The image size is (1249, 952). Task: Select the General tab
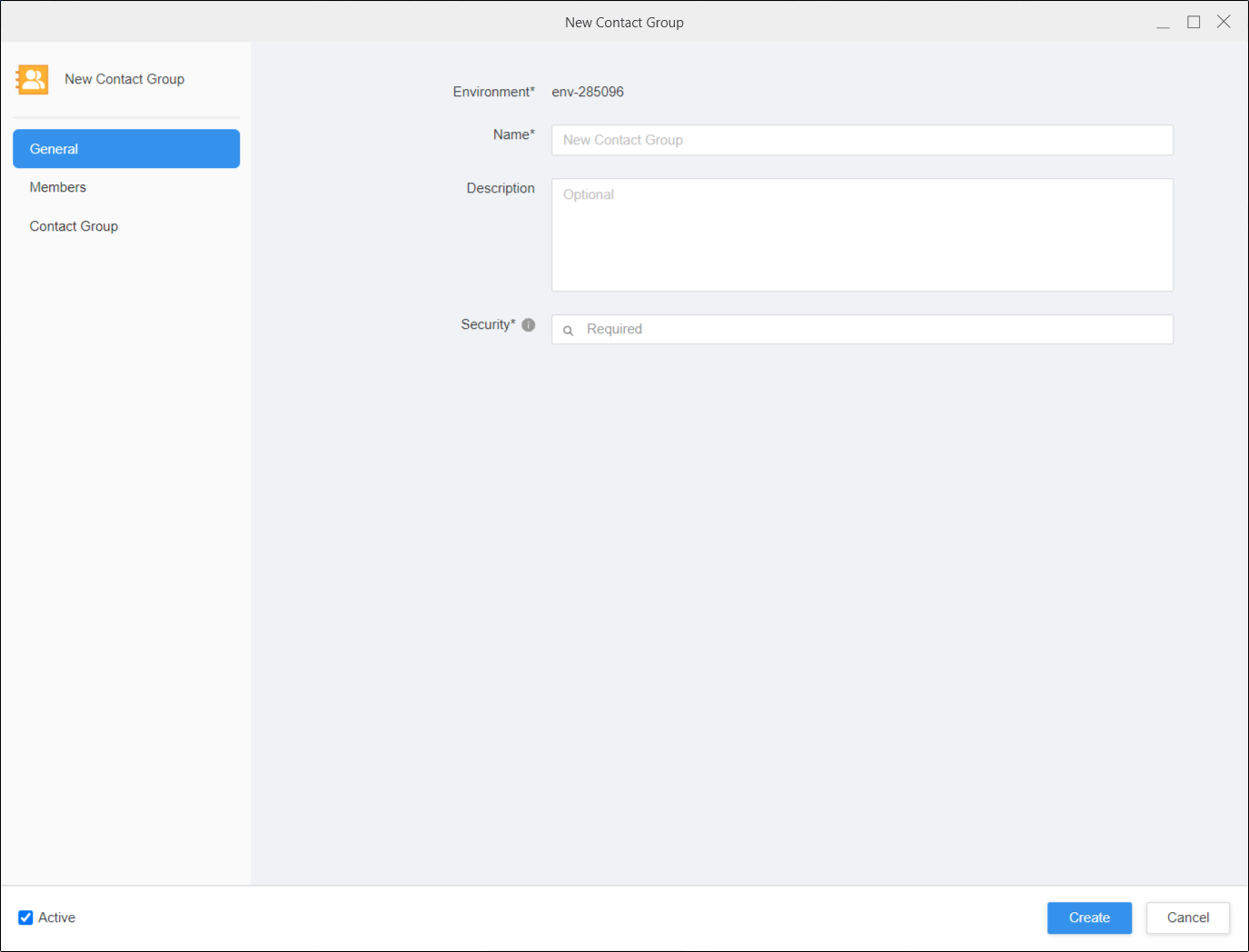point(126,149)
